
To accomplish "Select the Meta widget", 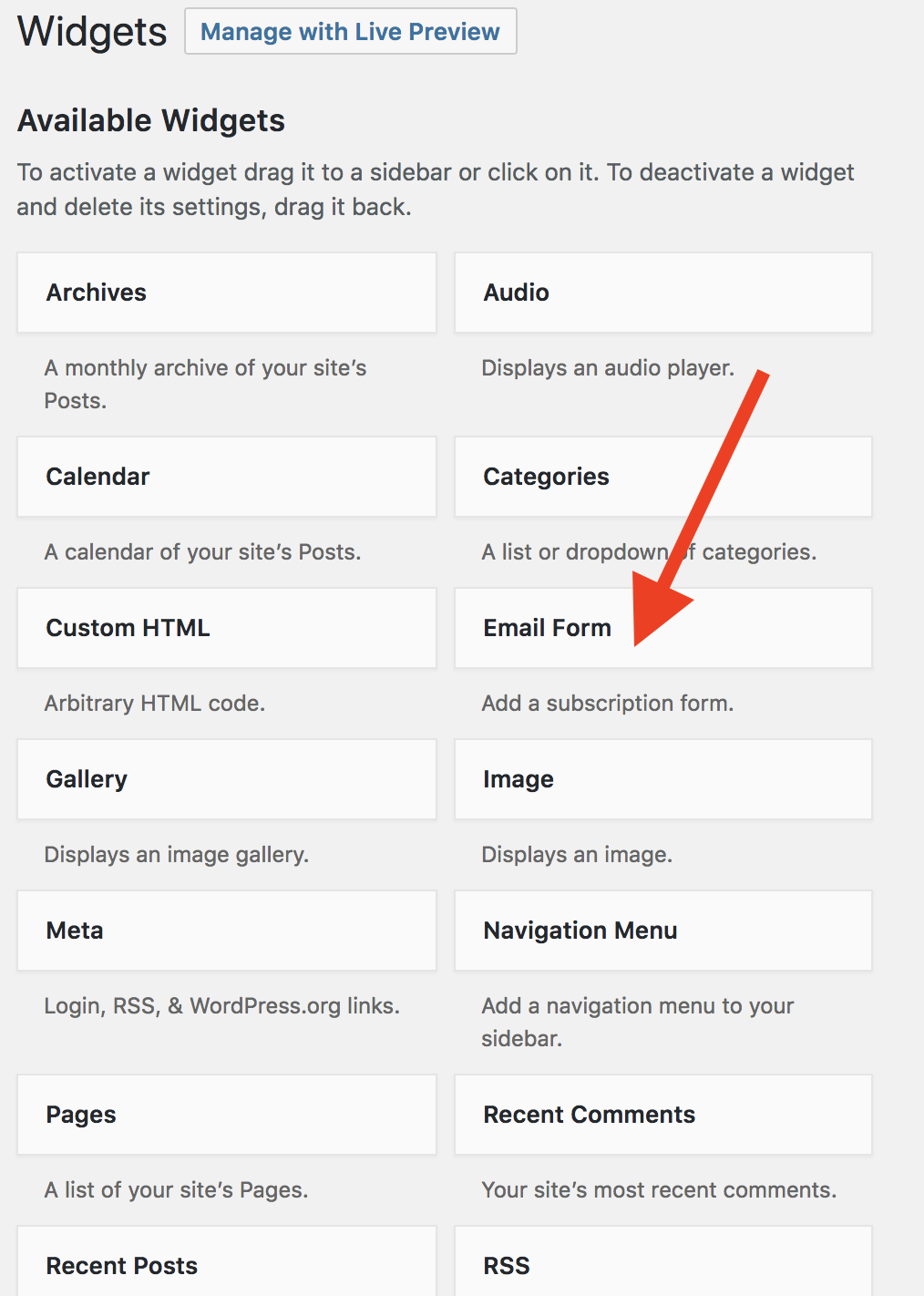I will 226,930.
